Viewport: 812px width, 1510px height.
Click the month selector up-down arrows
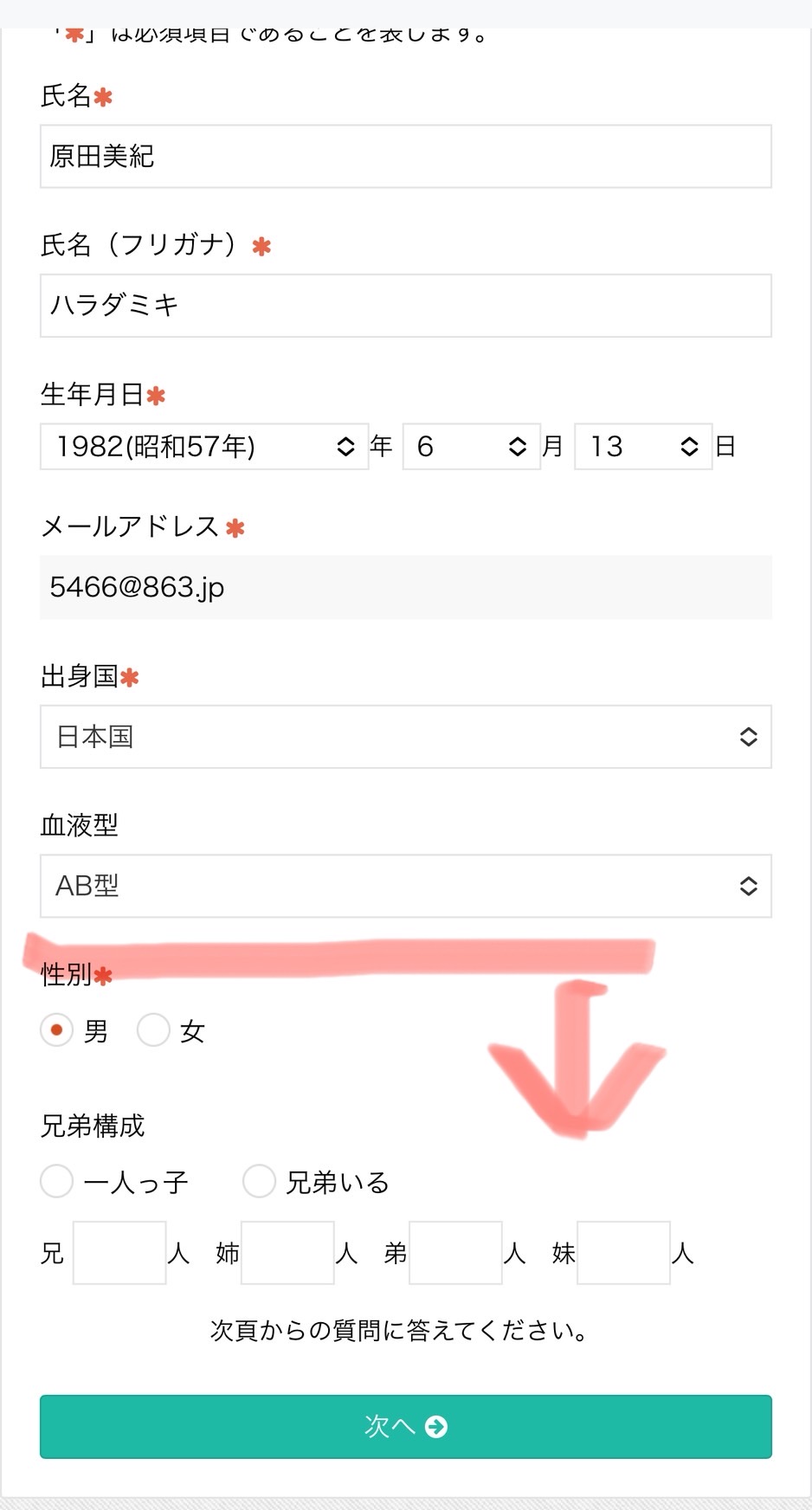pos(518,447)
